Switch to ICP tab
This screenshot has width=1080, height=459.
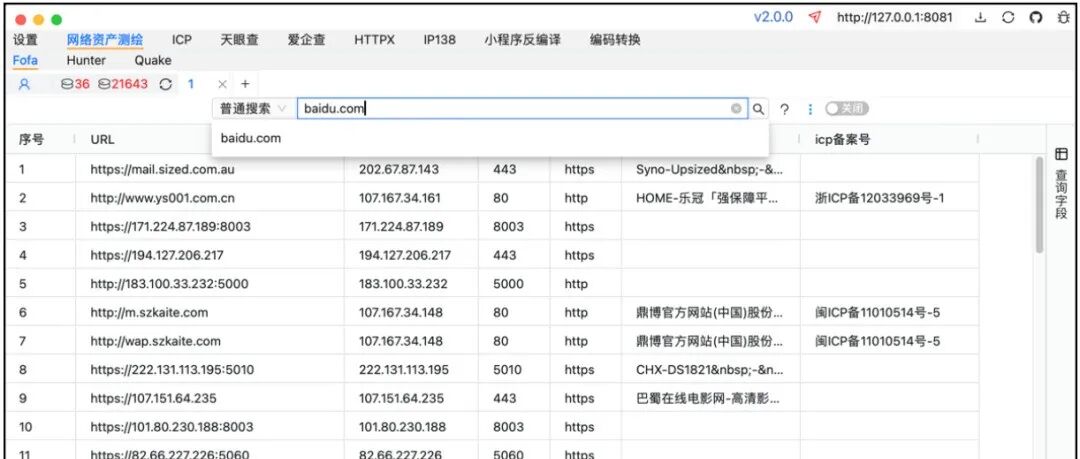pyautogui.click(x=182, y=40)
